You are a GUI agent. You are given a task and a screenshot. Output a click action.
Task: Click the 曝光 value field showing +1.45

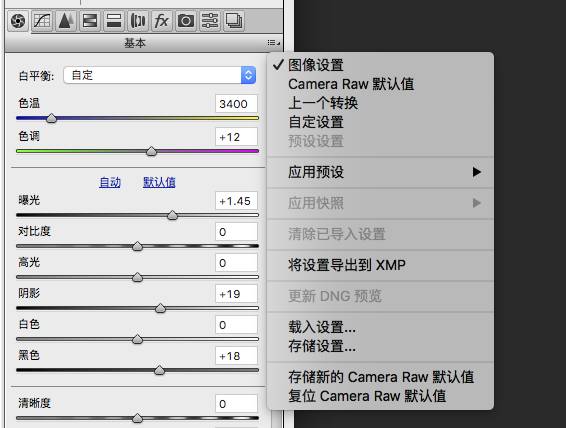[236, 201]
